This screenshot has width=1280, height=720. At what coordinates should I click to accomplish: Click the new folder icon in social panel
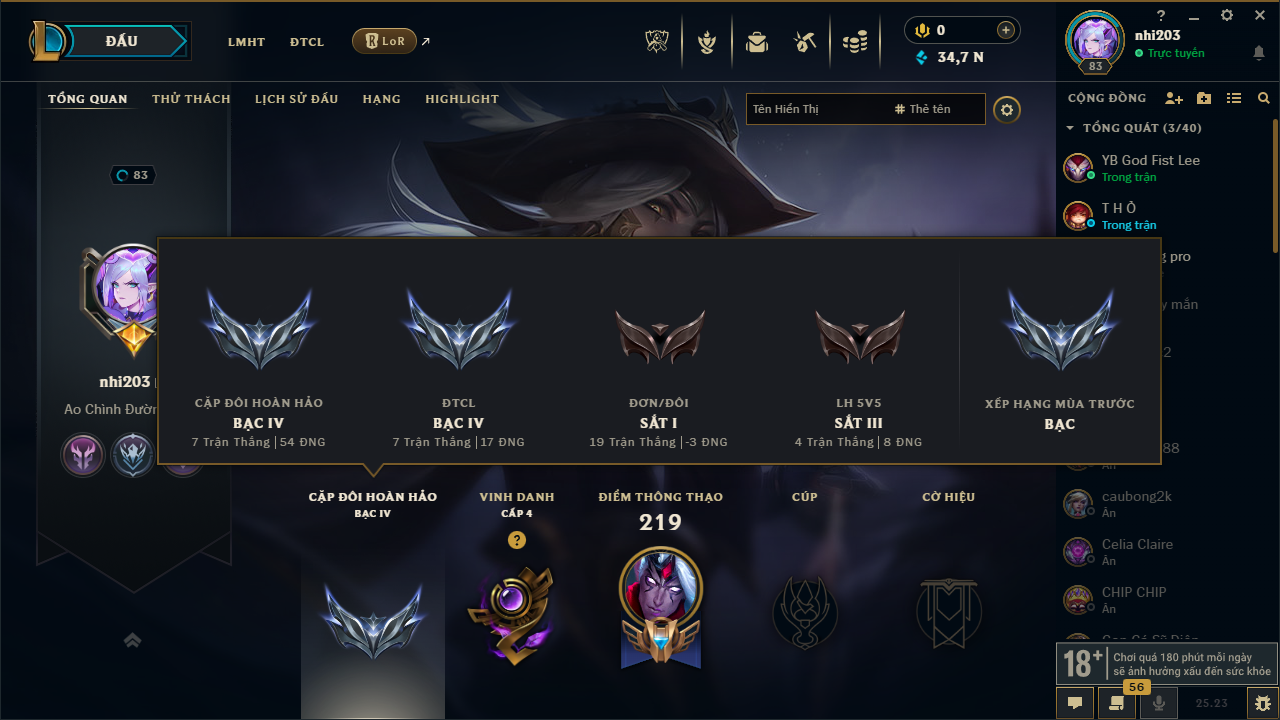pyautogui.click(x=1204, y=98)
